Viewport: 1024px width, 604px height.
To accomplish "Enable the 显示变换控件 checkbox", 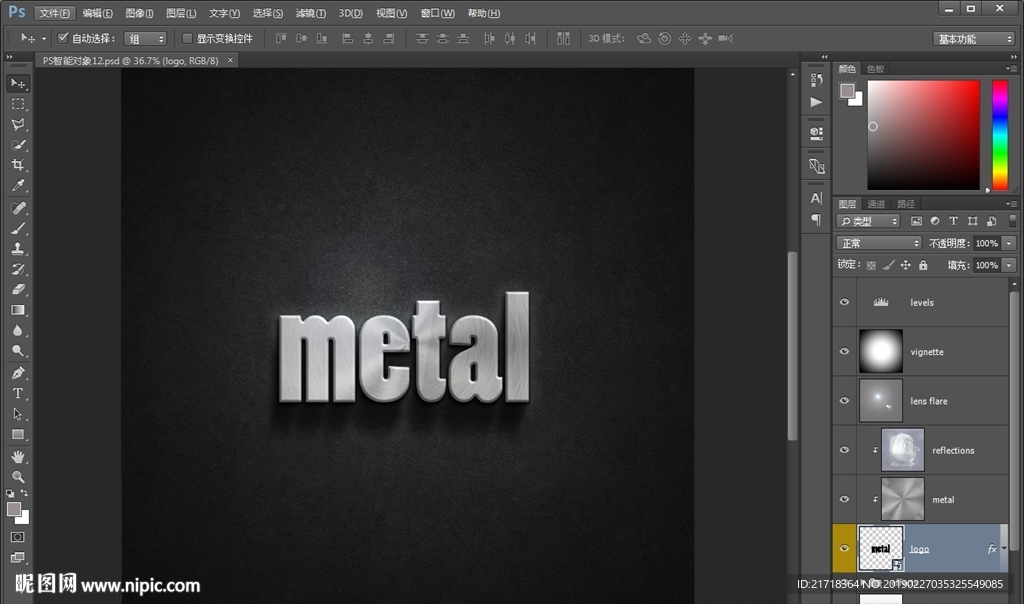I will [187, 38].
